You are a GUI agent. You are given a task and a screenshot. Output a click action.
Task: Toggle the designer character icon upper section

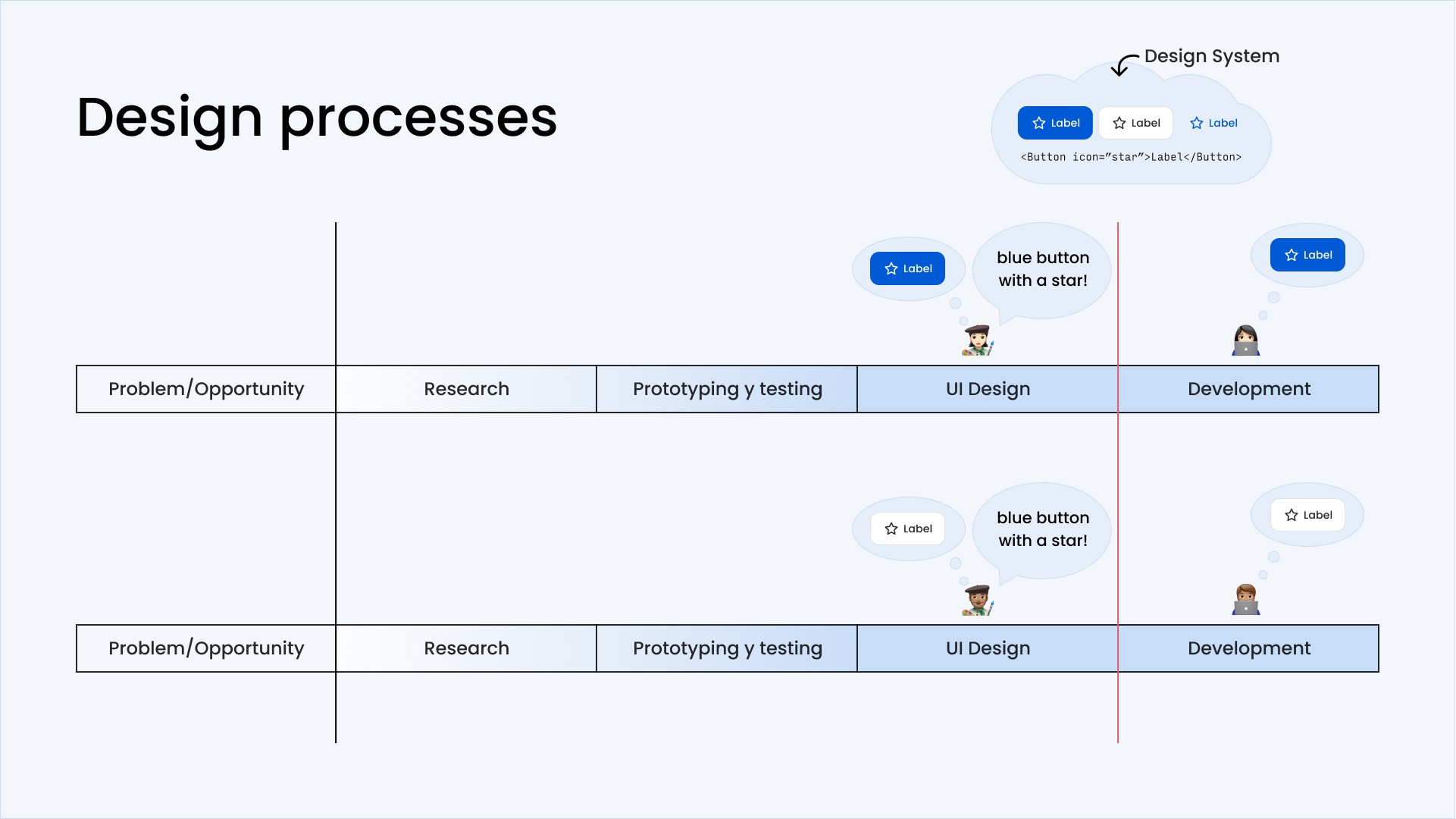coord(976,339)
